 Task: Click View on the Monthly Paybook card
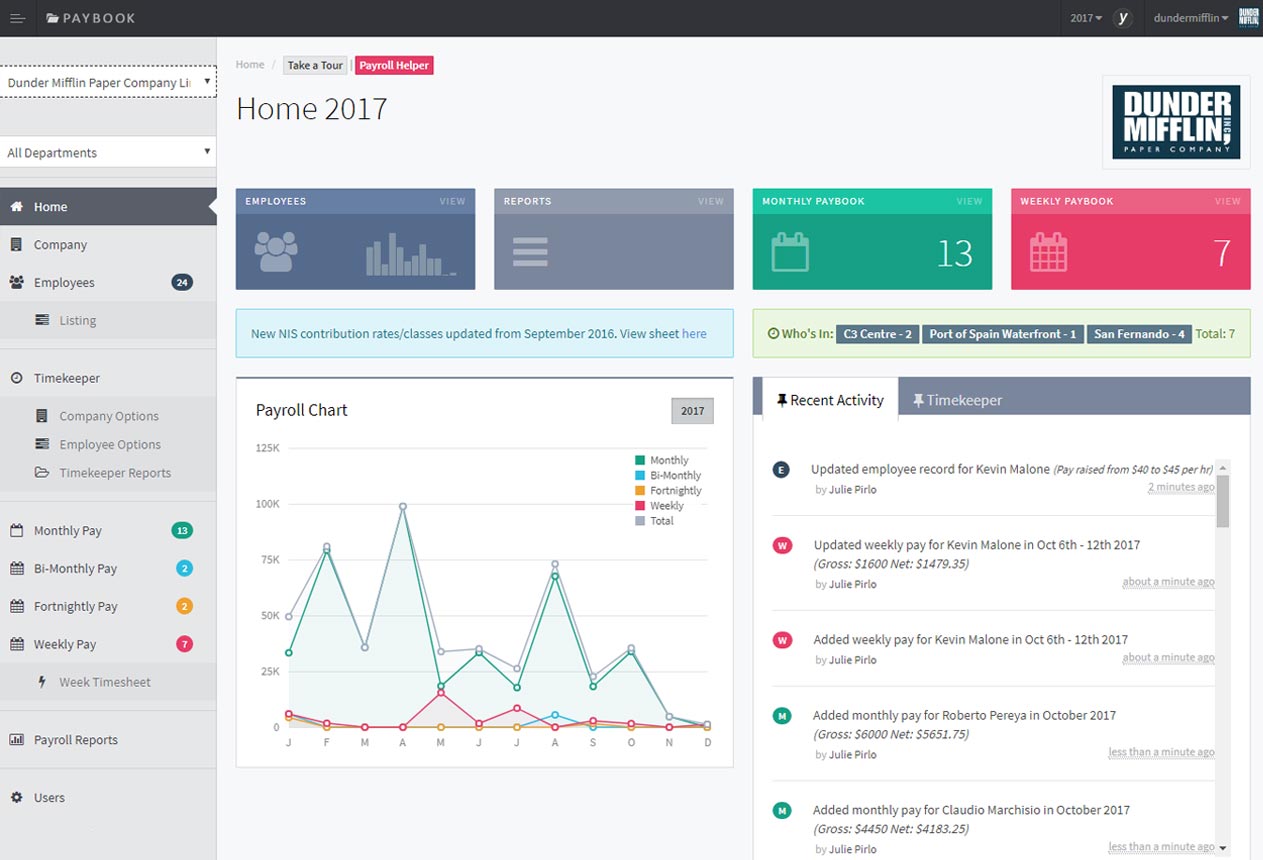pyautogui.click(x=969, y=201)
